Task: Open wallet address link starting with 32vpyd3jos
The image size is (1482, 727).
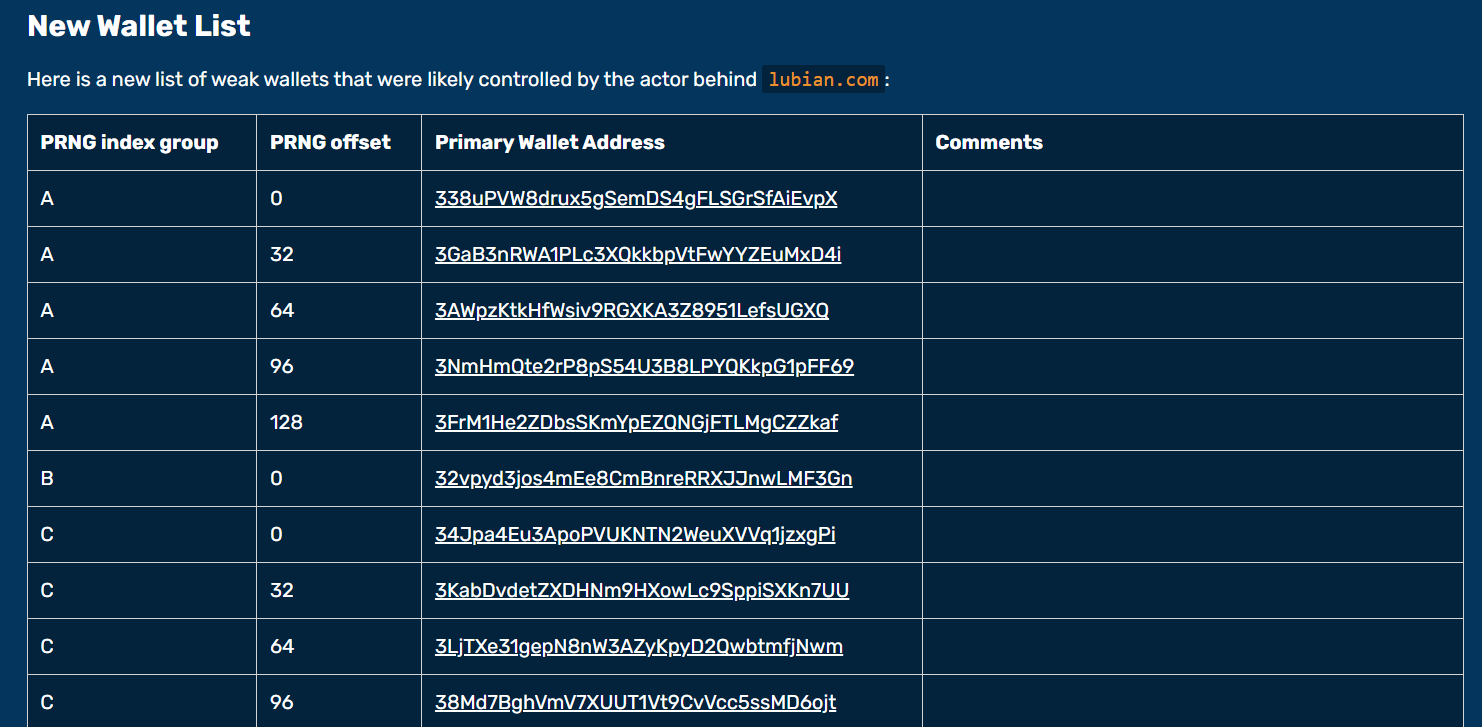Action: pyautogui.click(x=643, y=478)
